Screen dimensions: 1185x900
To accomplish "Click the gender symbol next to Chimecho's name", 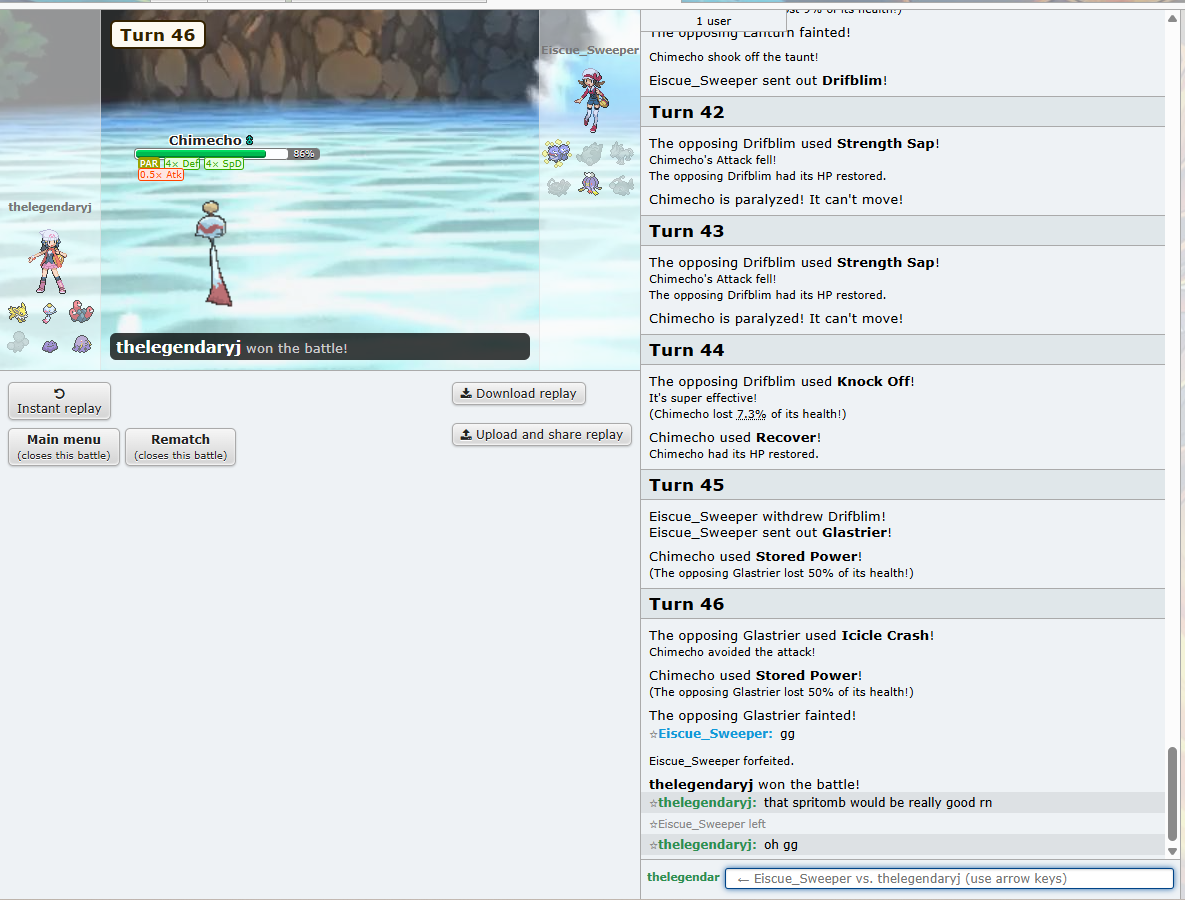I will click(249, 141).
